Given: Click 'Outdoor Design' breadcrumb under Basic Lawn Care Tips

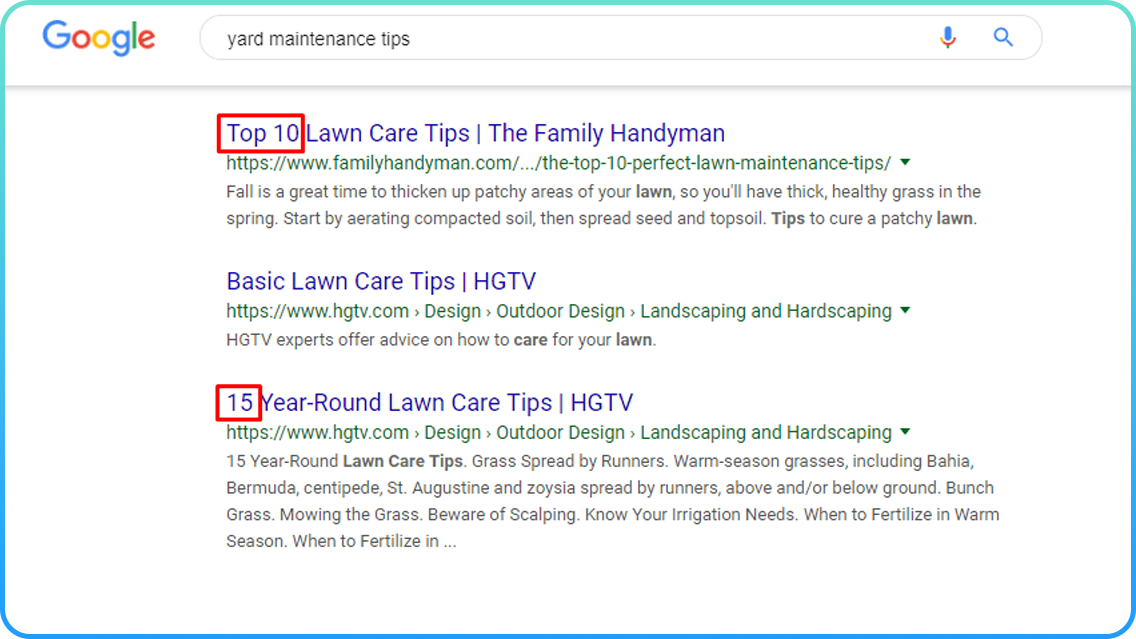Looking at the screenshot, I should point(560,311).
